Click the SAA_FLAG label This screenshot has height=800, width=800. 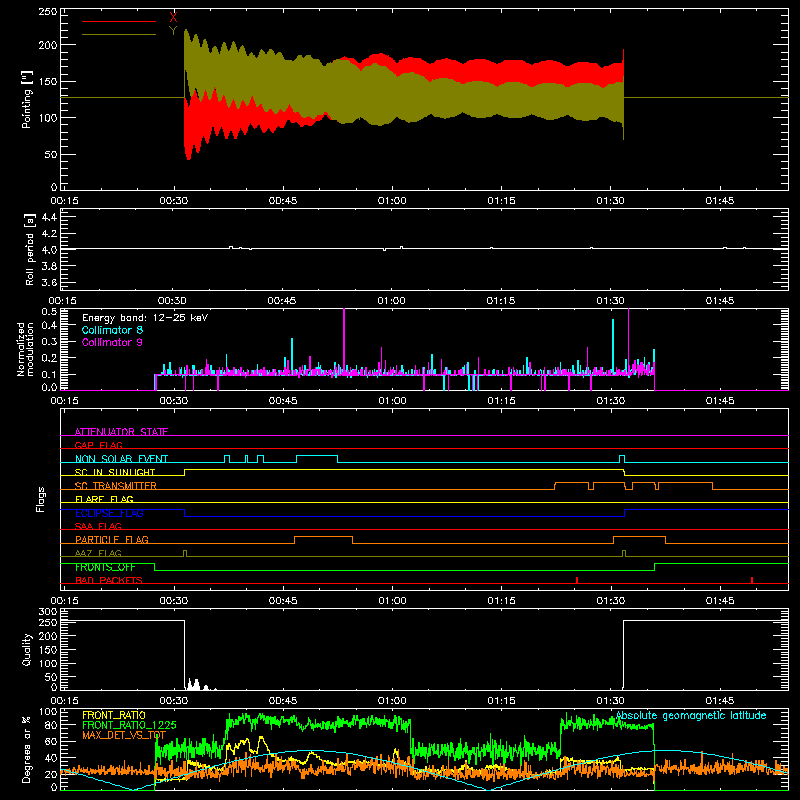coord(98,526)
